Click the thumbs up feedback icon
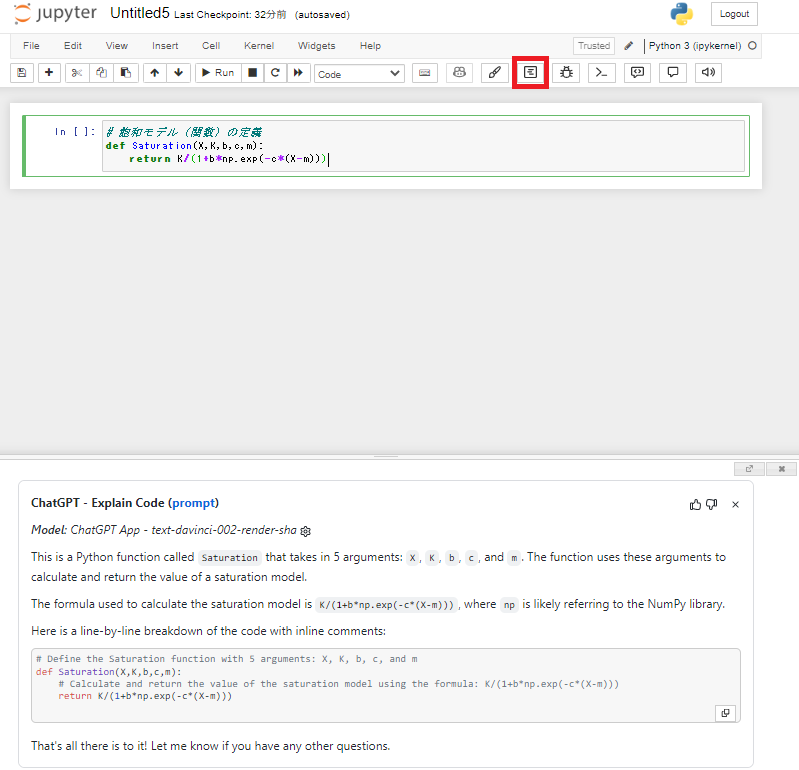Viewport: 799px width, 770px height. tap(696, 505)
